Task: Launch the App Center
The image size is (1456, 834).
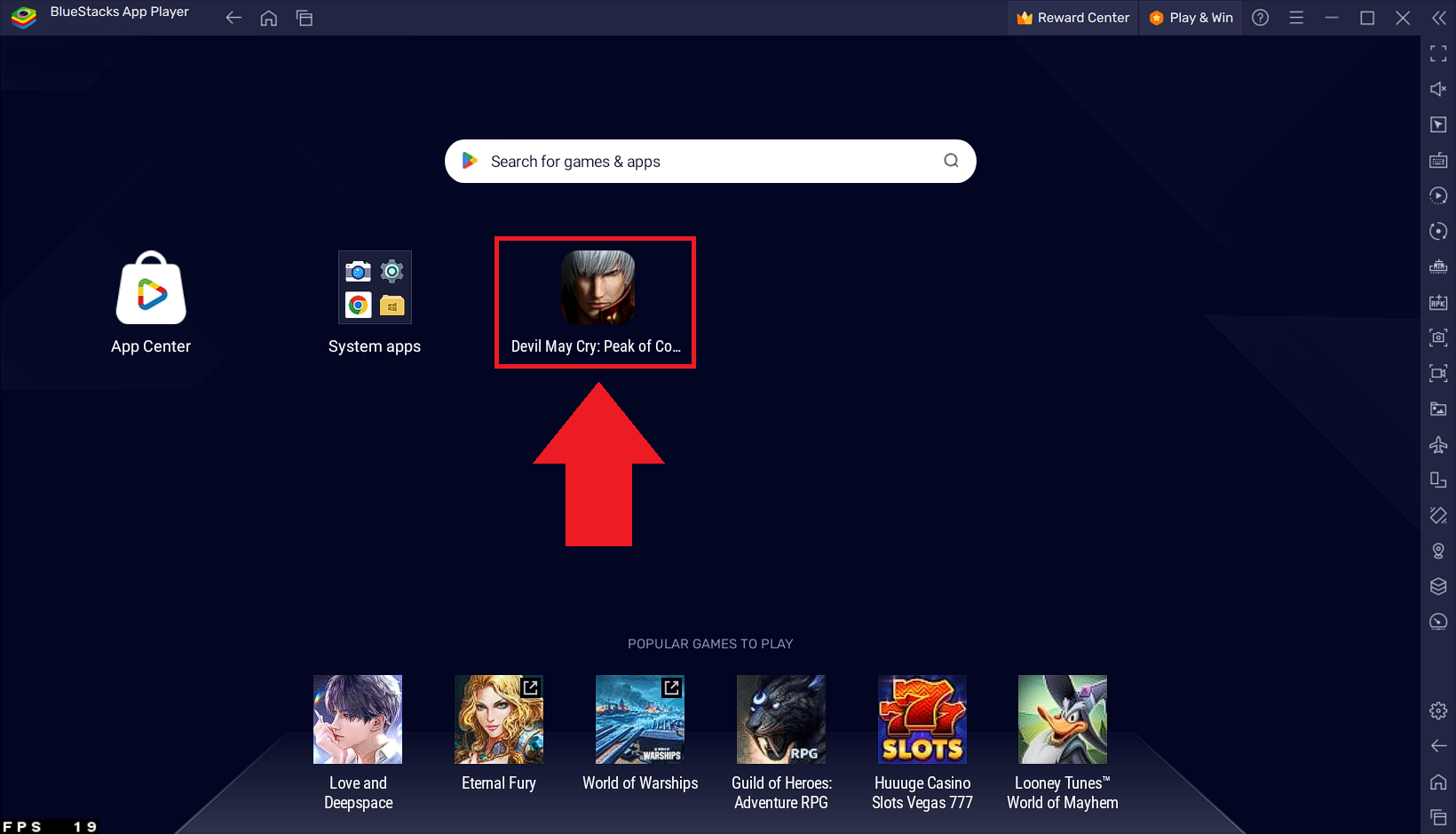Action: pyautogui.click(x=151, y=303)
